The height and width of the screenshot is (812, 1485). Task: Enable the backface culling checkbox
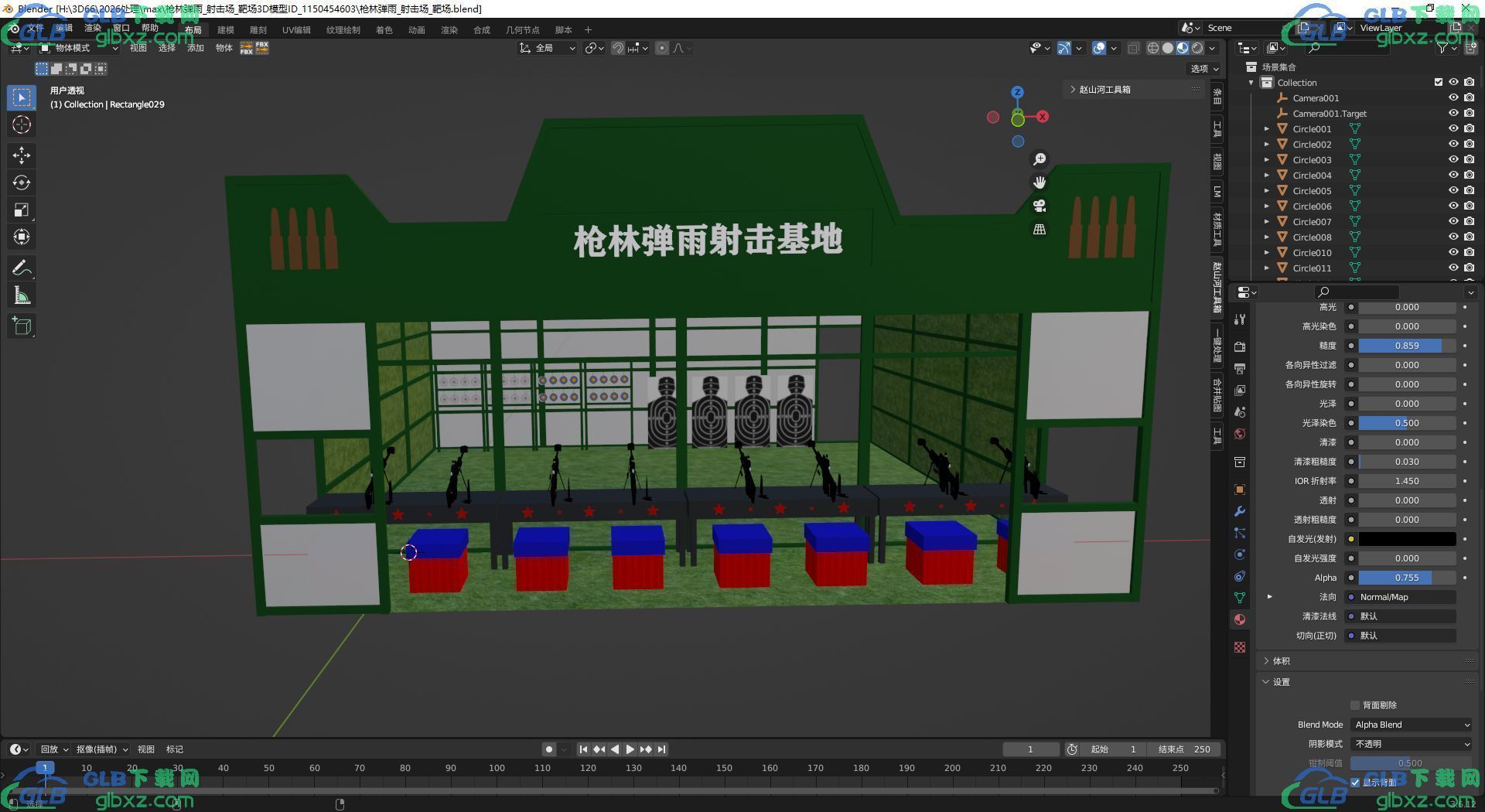(x=1355, y=705)
